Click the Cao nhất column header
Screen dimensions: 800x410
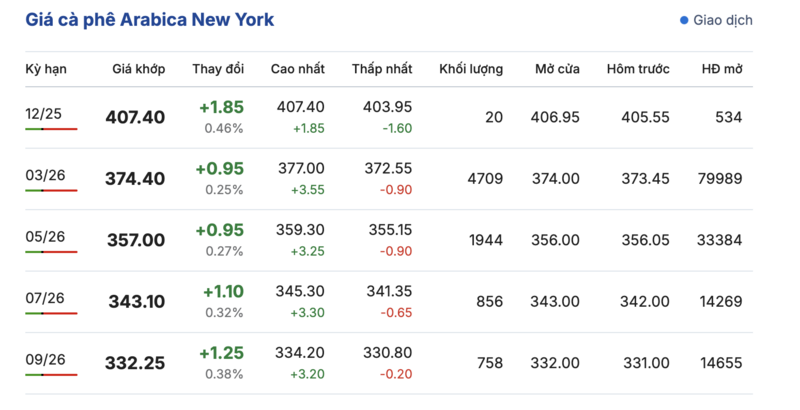[x=297, y=69]
